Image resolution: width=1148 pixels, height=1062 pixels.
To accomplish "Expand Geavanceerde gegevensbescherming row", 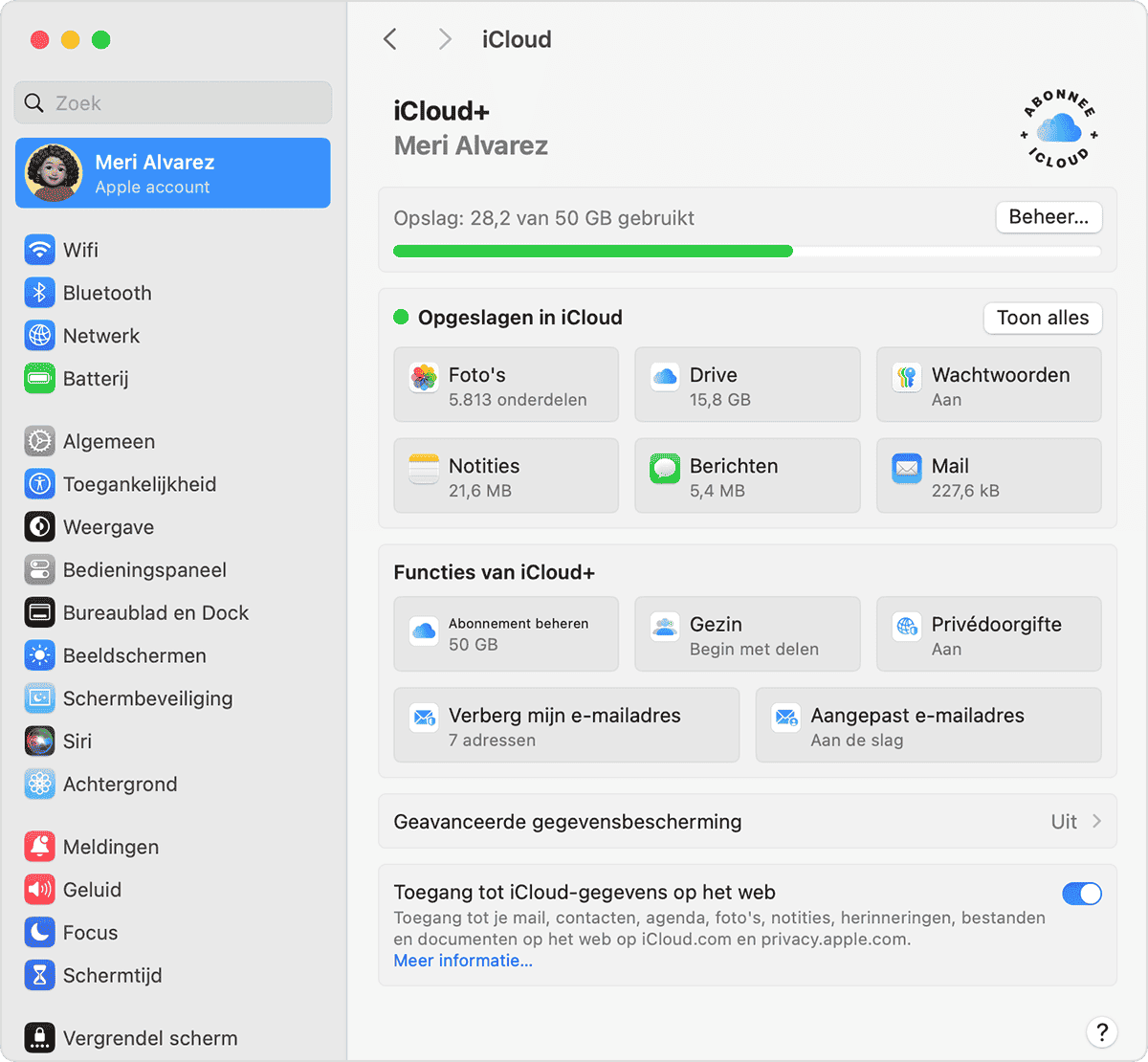I will click(x=747, y=822).
